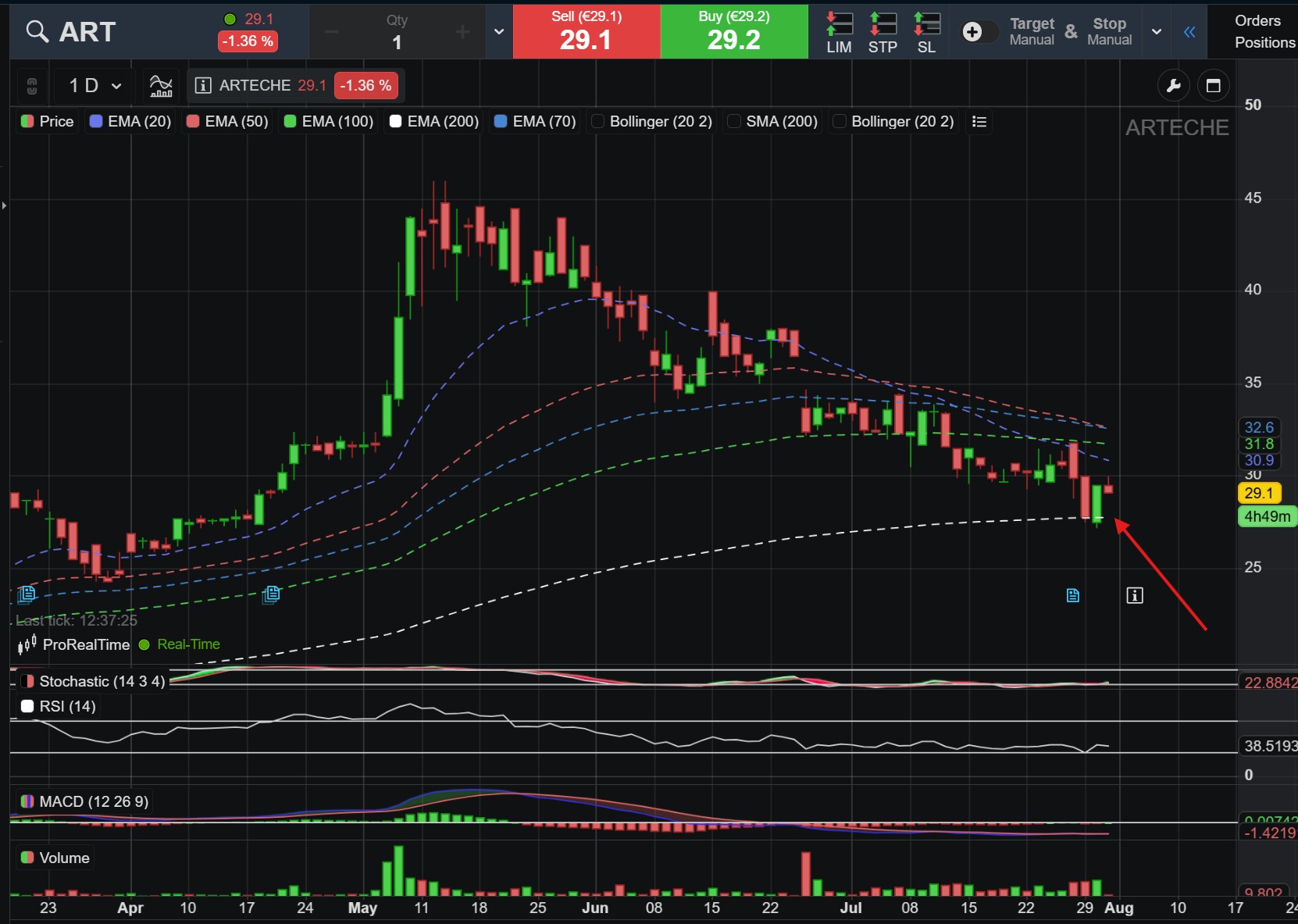1298x924 pixels.
Task: Expand the dropdown arrow after quantity
Action: coord(499,32)
